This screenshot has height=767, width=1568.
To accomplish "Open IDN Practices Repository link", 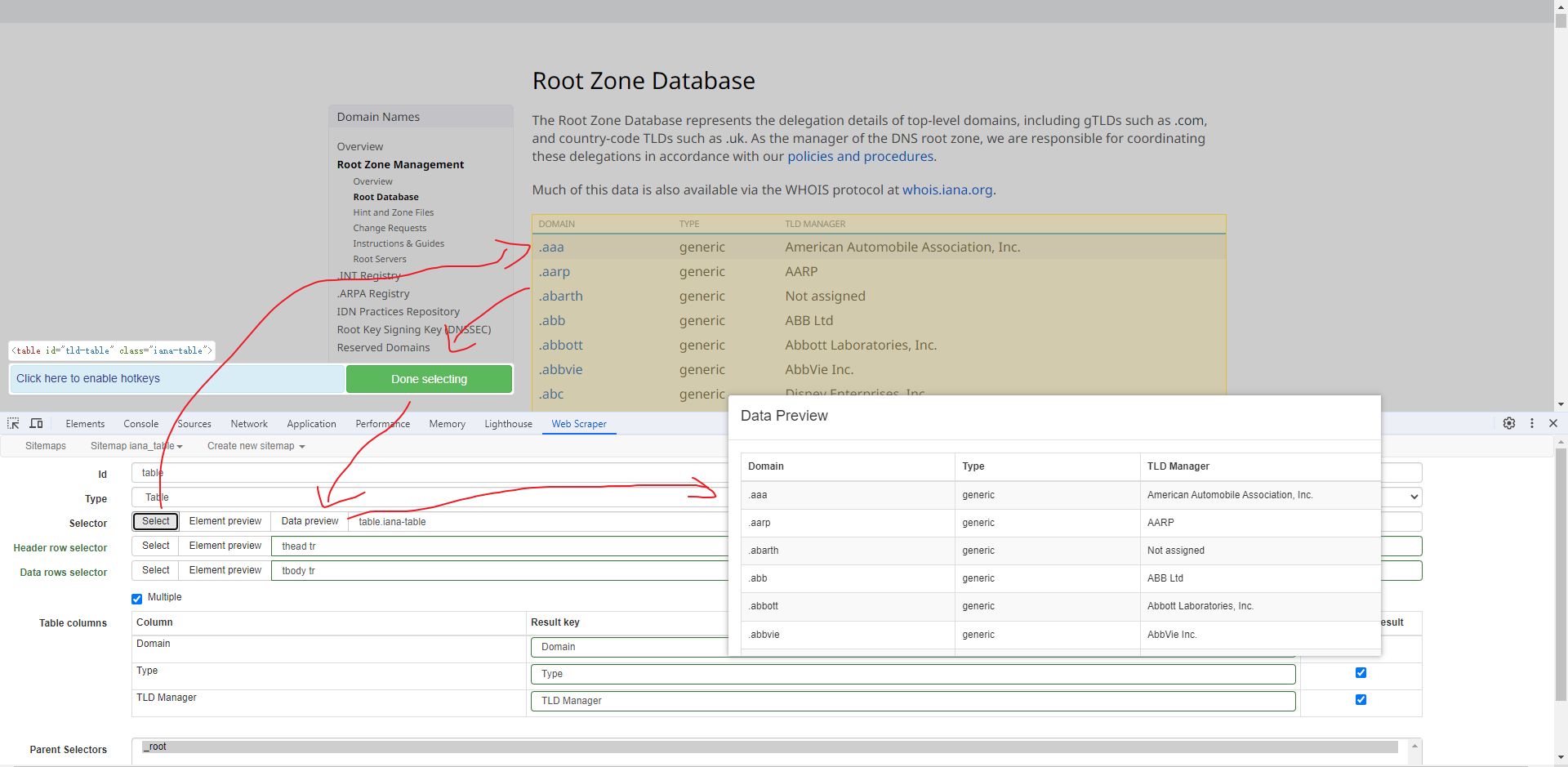I will (x=399, y=311).
